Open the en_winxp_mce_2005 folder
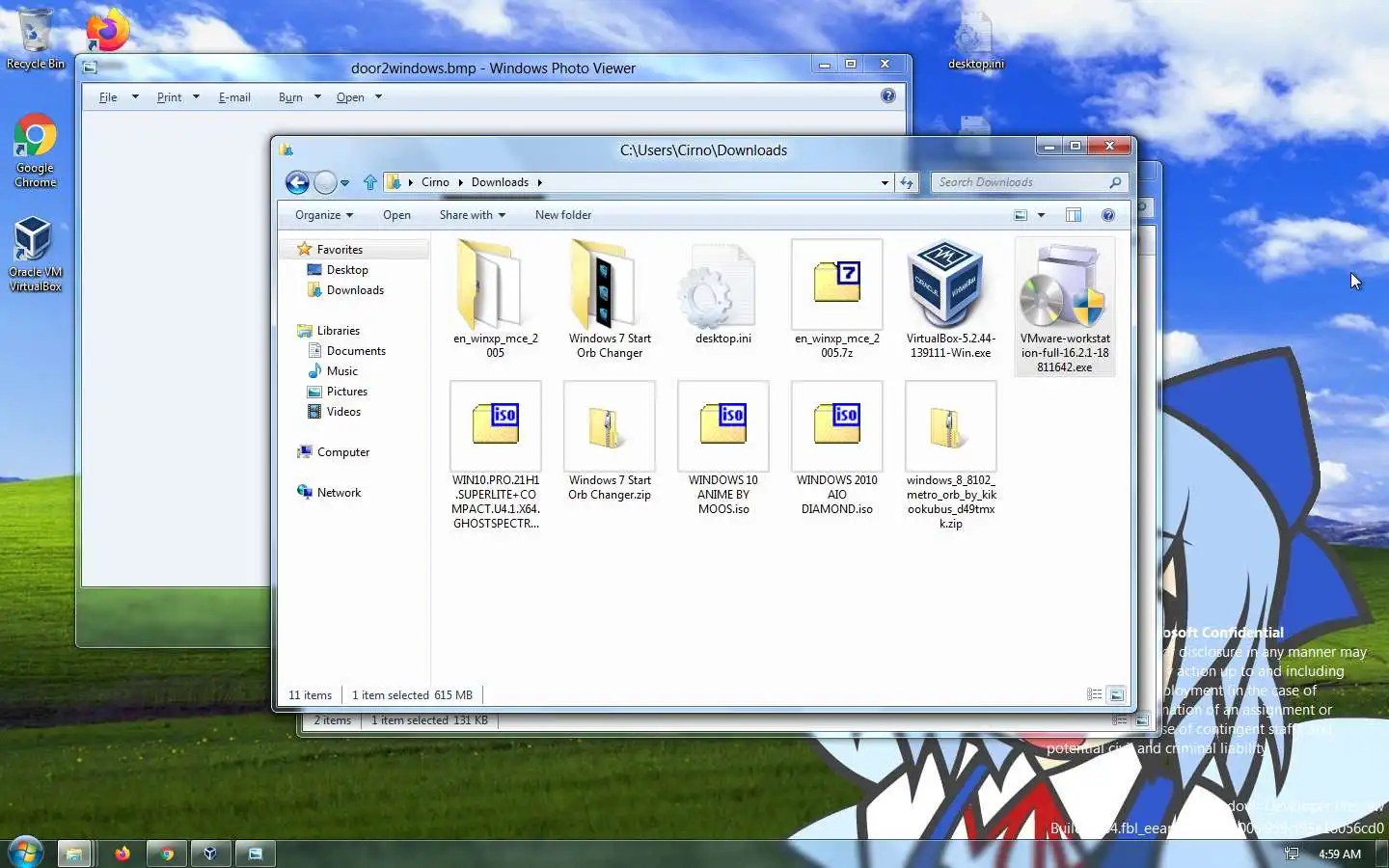The image size is (1389, 868). (496, 300)
